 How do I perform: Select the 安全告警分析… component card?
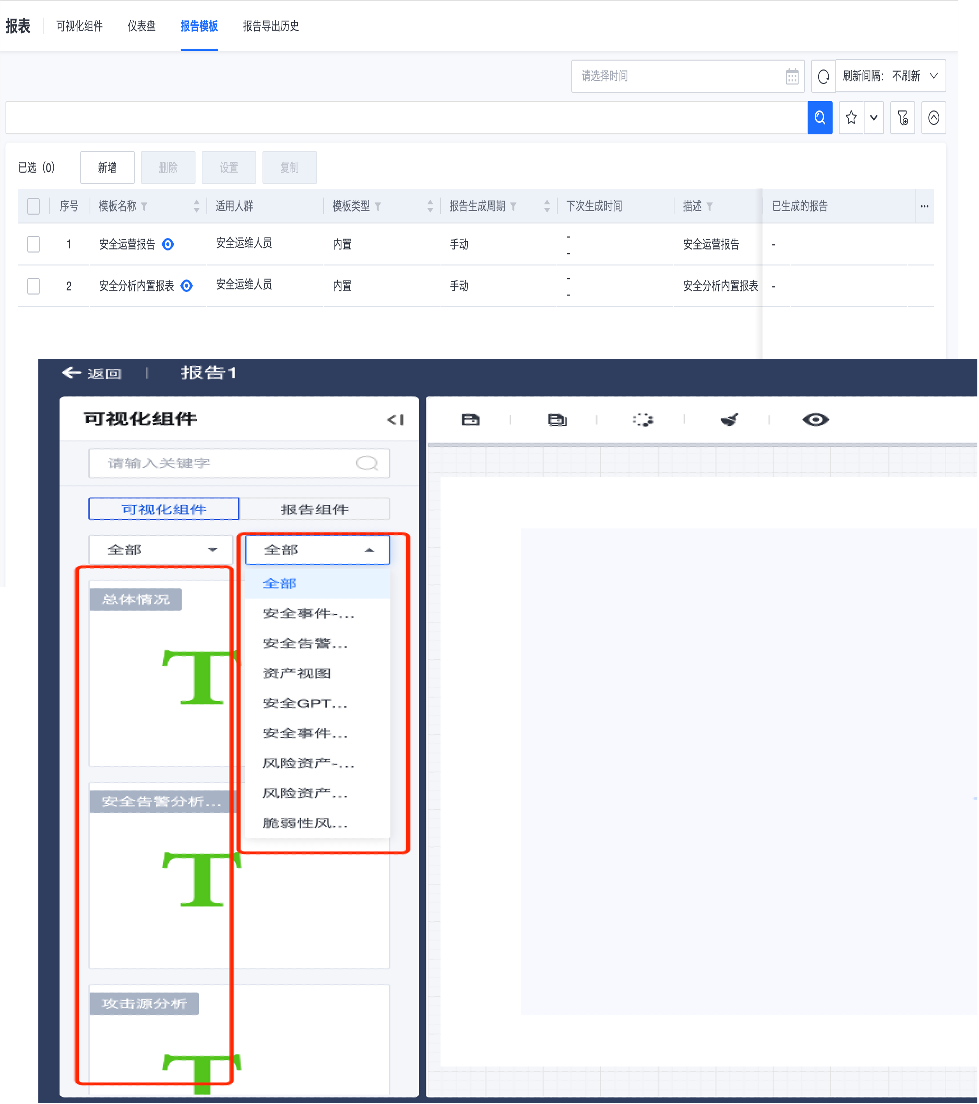click(239, 876)
